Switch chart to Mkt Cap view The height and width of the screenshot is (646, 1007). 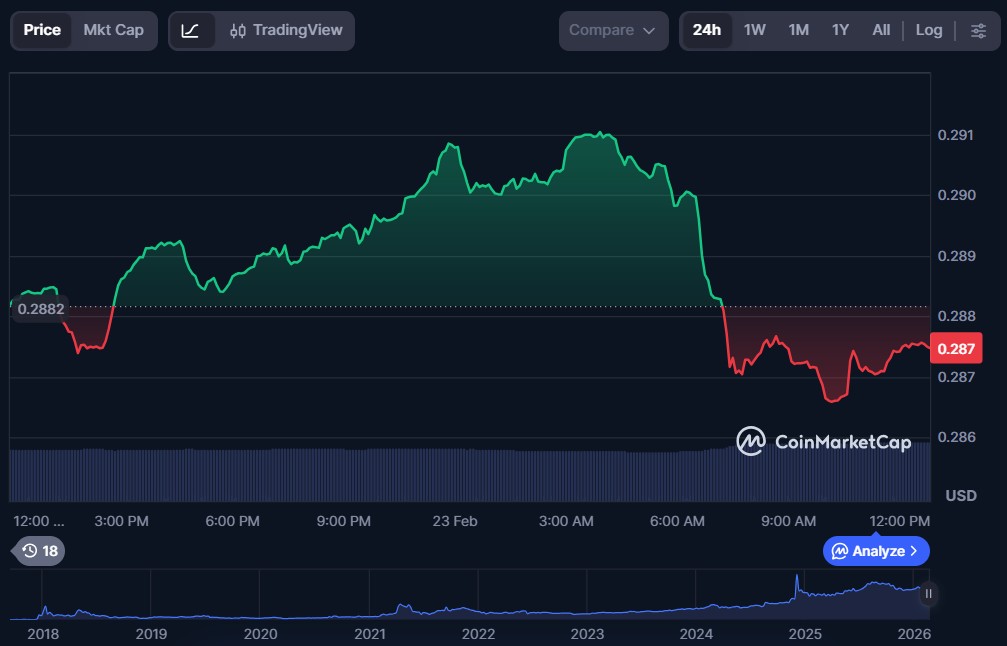pos(113,30)
